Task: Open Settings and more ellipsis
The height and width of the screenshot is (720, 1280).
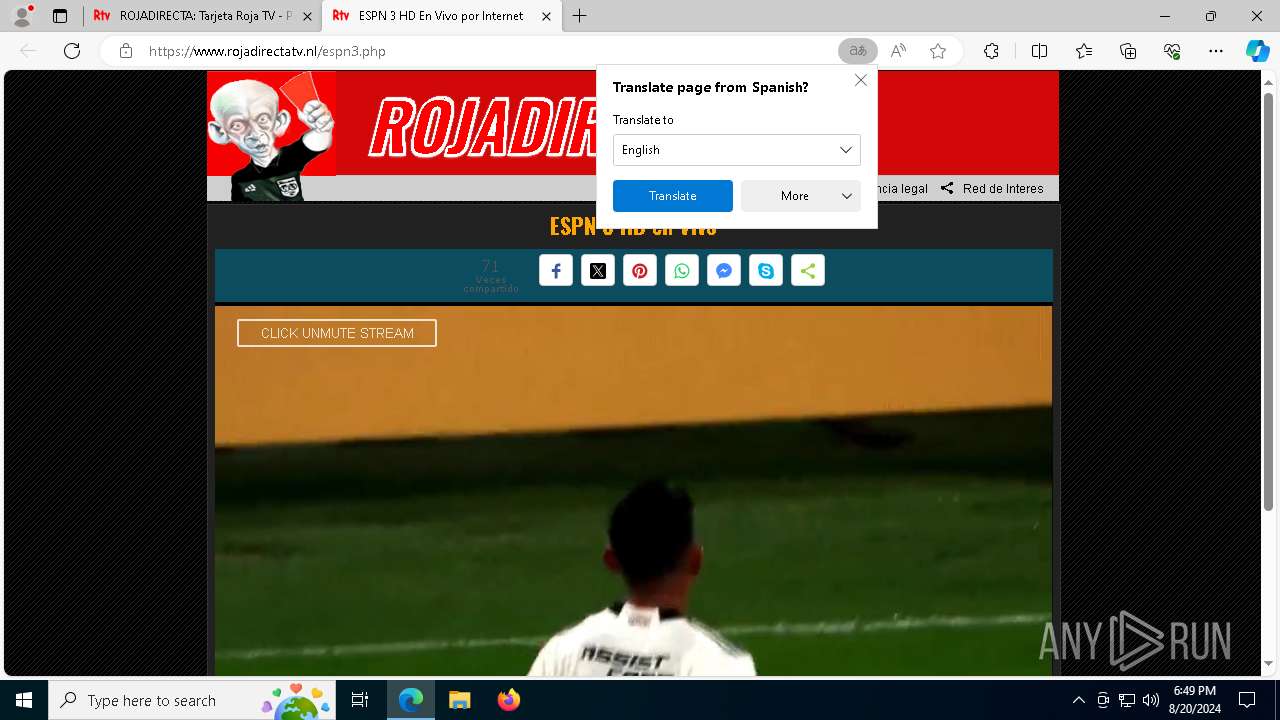Action: click(1216, 51)
